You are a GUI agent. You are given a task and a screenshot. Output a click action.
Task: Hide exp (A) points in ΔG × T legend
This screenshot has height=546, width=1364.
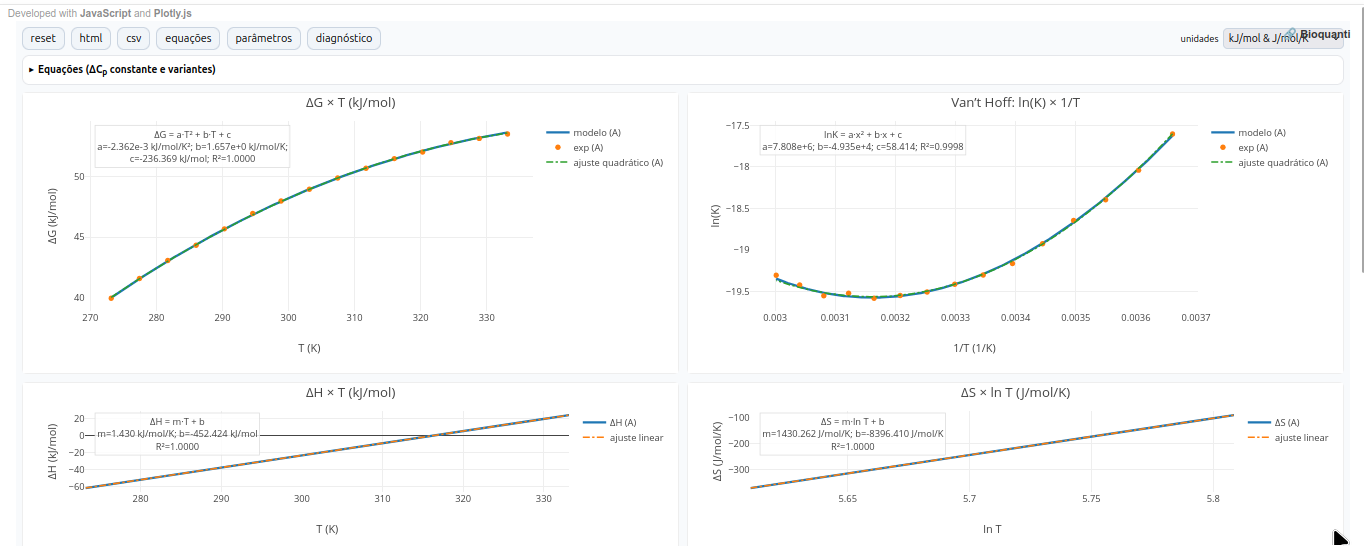click(588, 148)
